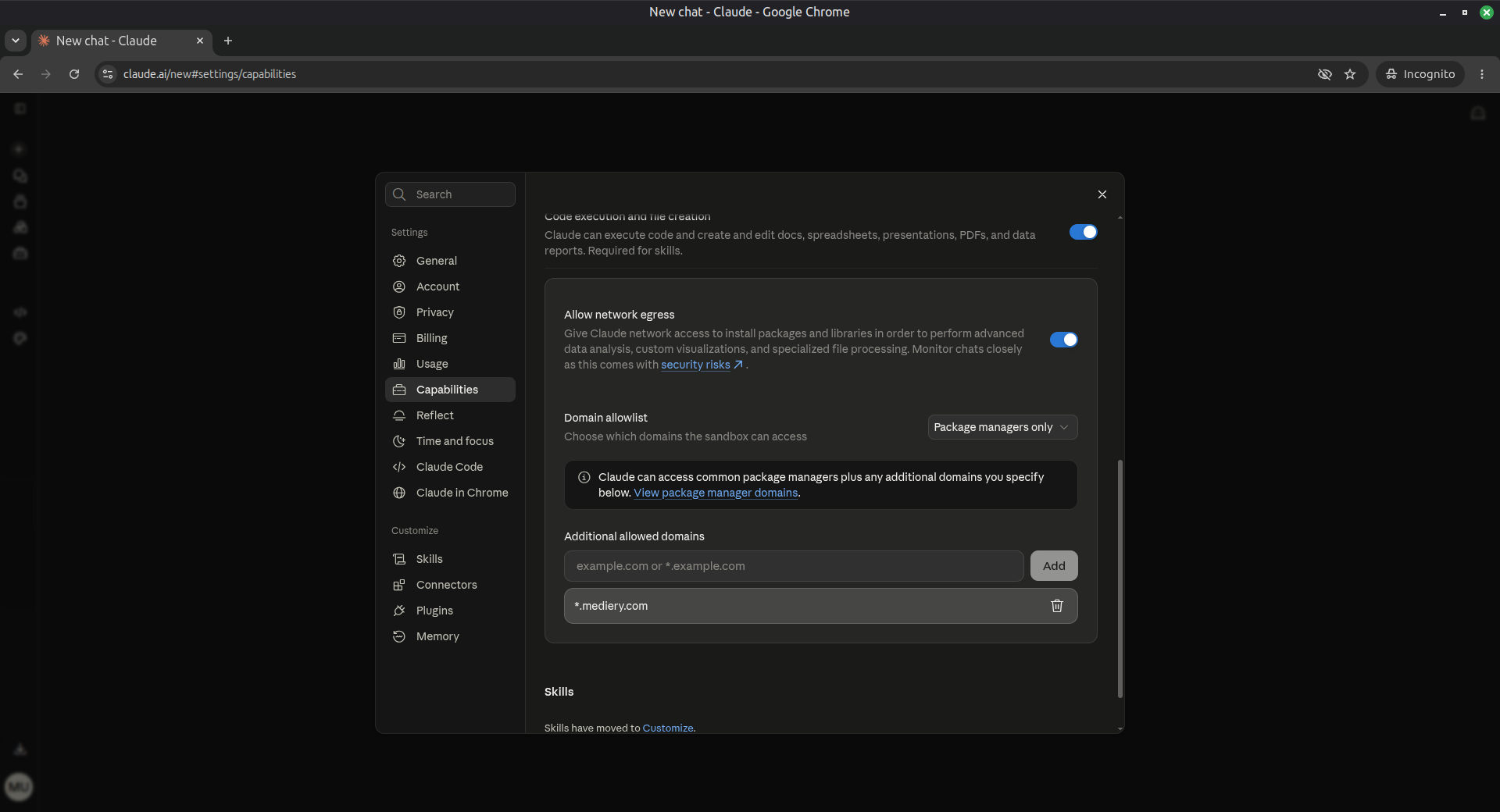Click the *.mediery.com domain text
Viewport: 1500px width, 812px height.
click(611, 606)
